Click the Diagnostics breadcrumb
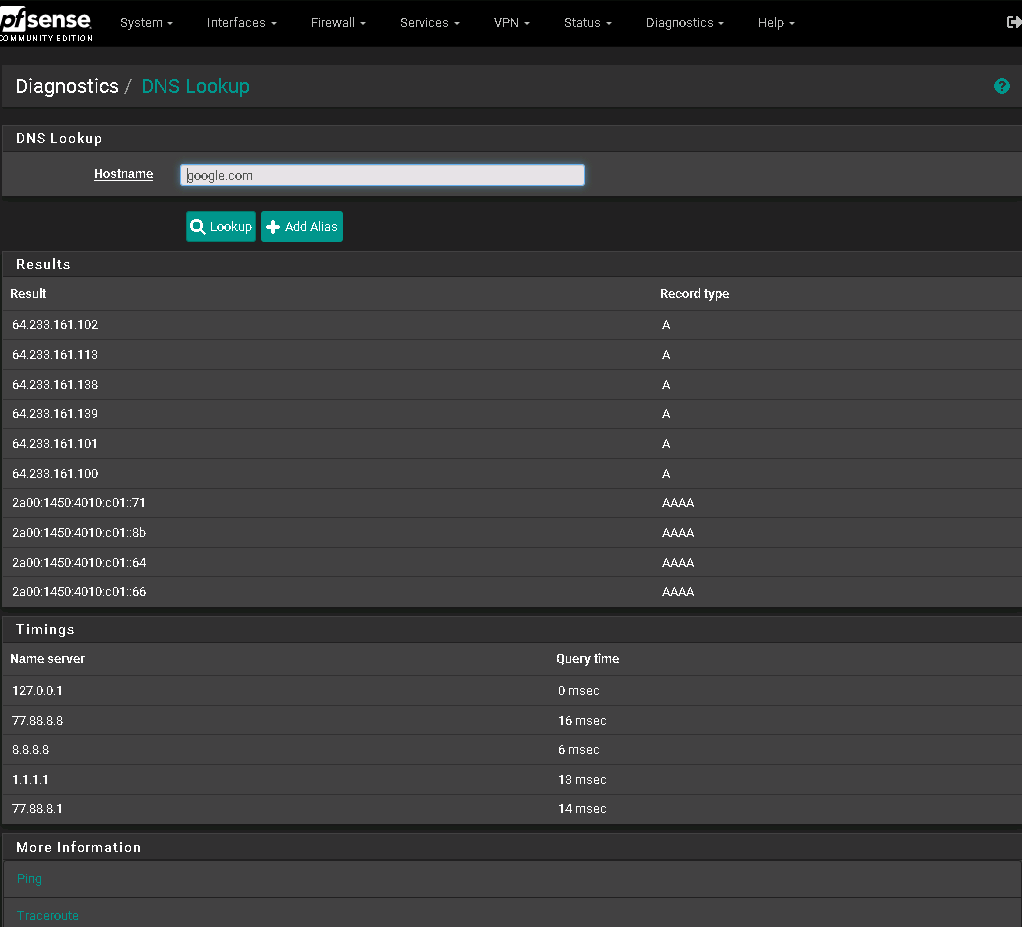This screenshot has width=1022, height=927. point(67,86)
